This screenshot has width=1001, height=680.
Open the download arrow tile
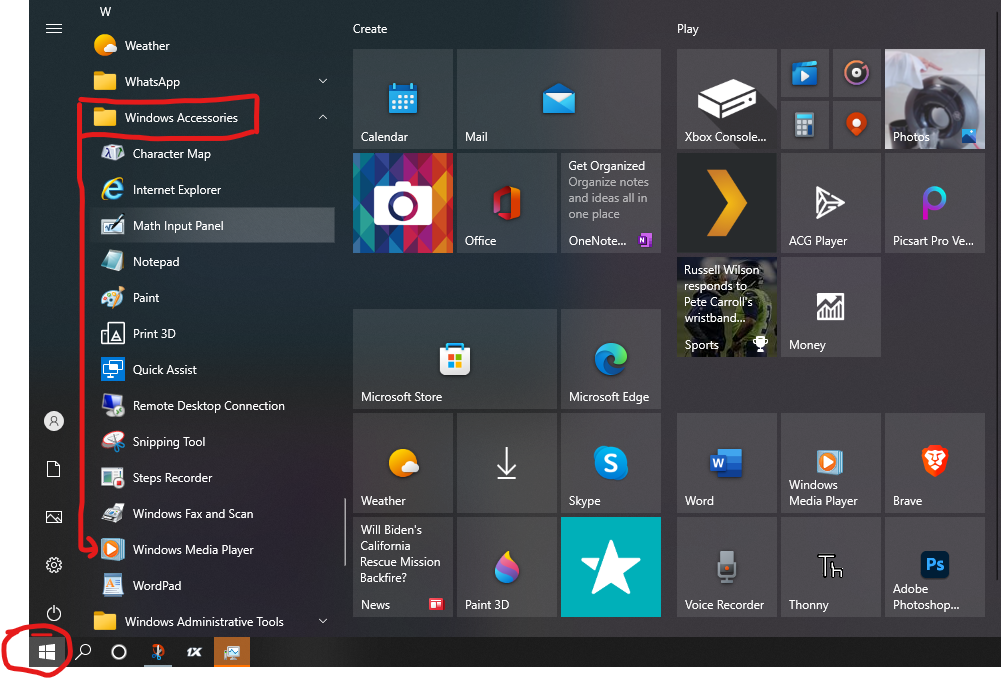[507, 463]
